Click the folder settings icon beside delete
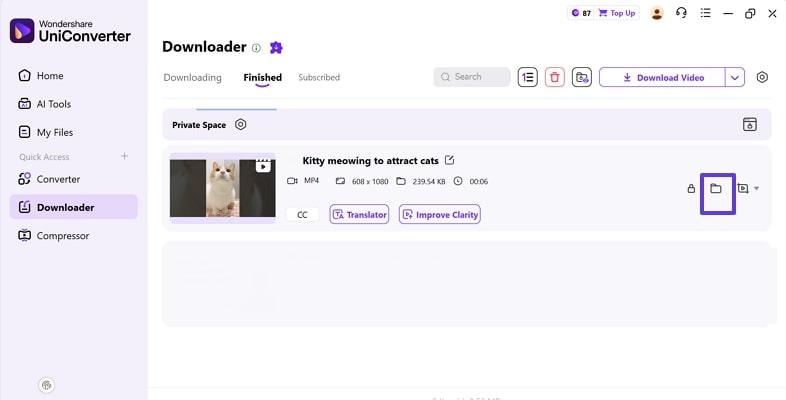 [581, 77]
